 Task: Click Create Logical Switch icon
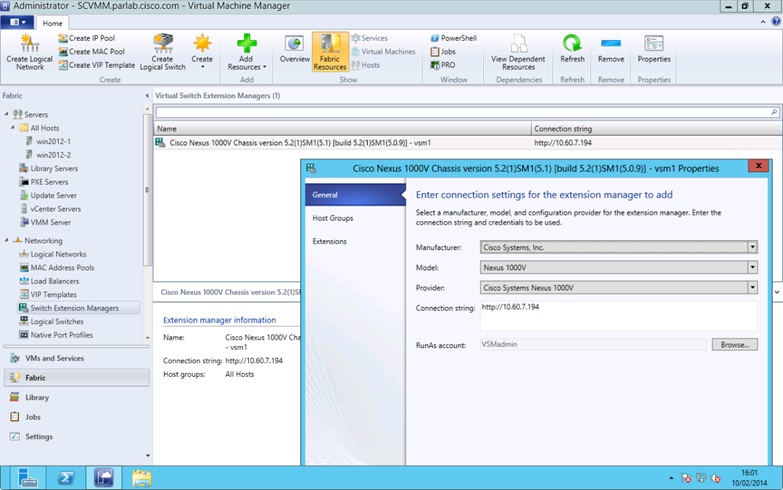[163, 52]
